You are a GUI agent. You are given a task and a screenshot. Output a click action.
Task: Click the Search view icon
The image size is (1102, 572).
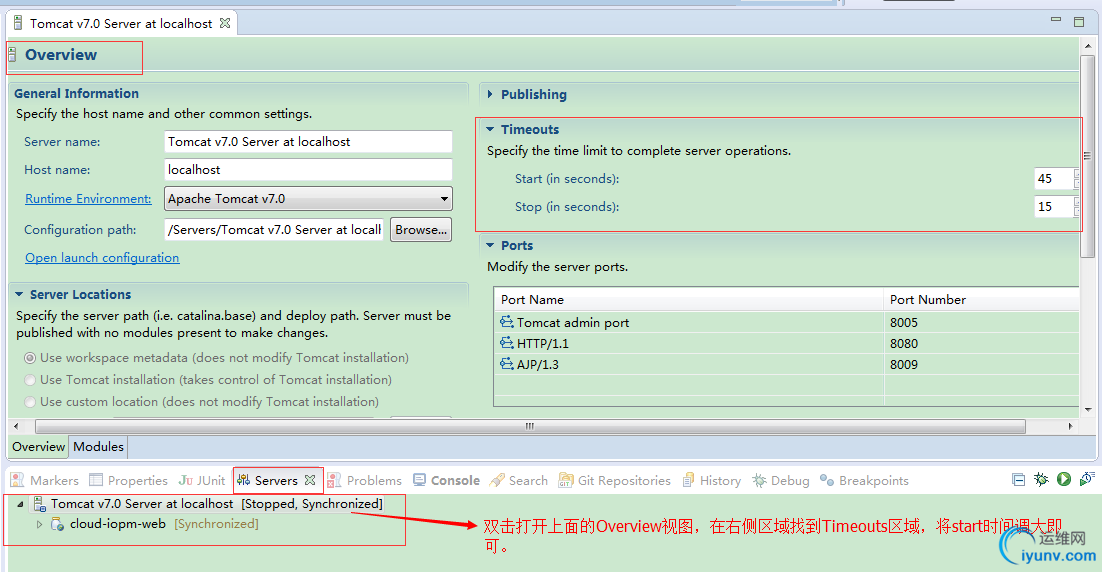497,480
